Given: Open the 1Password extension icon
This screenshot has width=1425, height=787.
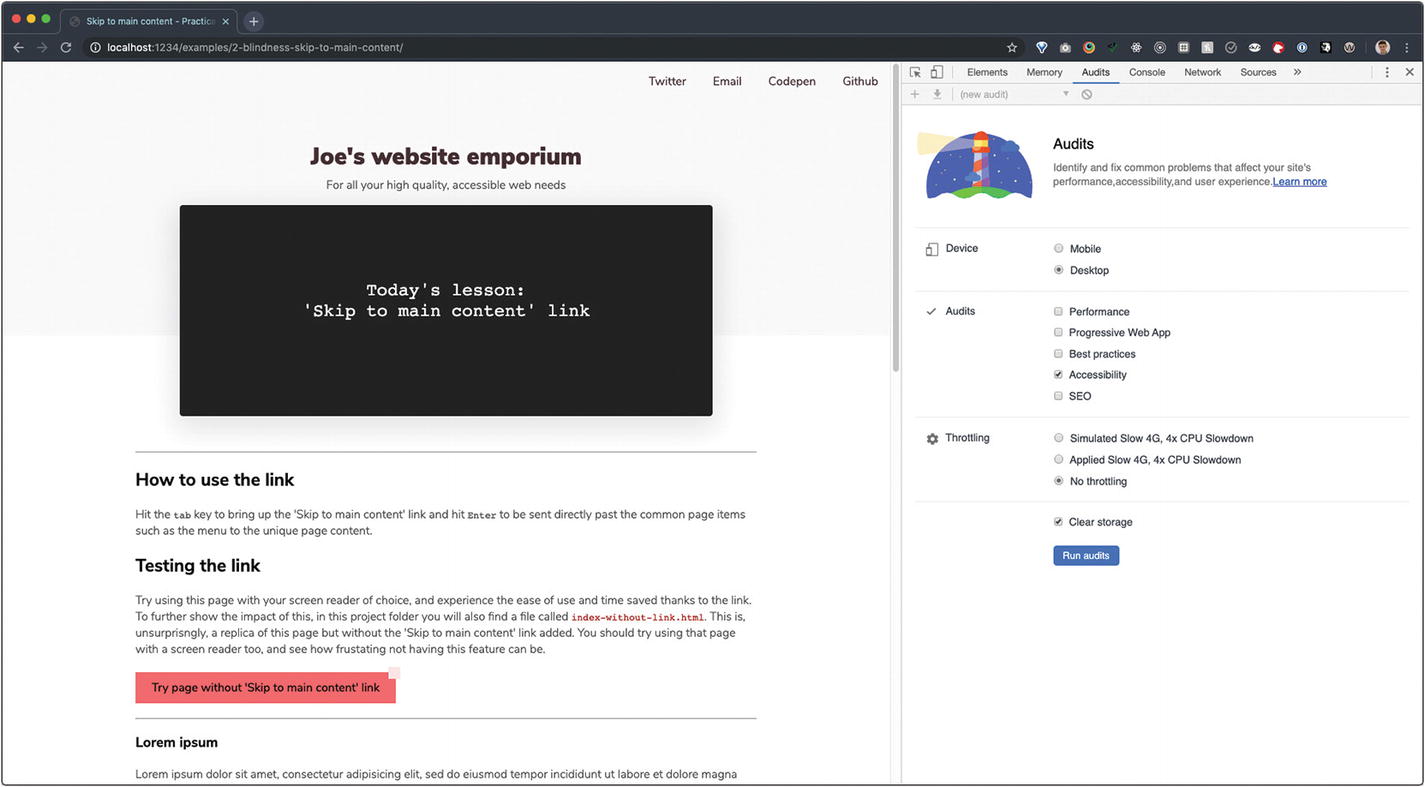Looking at the screenshot, I should coord(1302,47).
